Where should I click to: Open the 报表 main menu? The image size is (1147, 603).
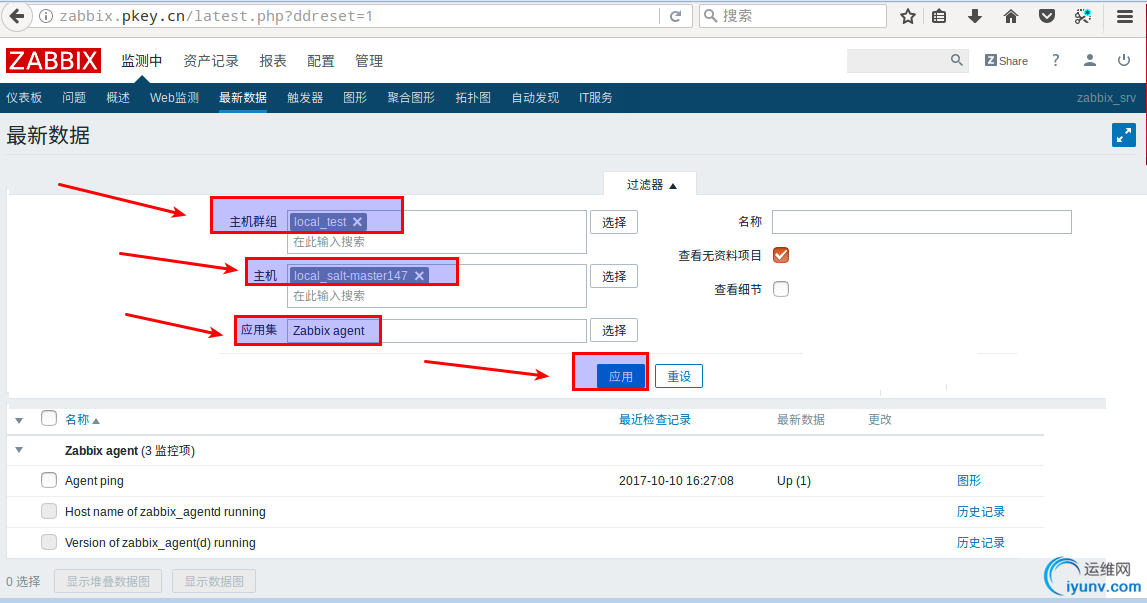point(273,61)
